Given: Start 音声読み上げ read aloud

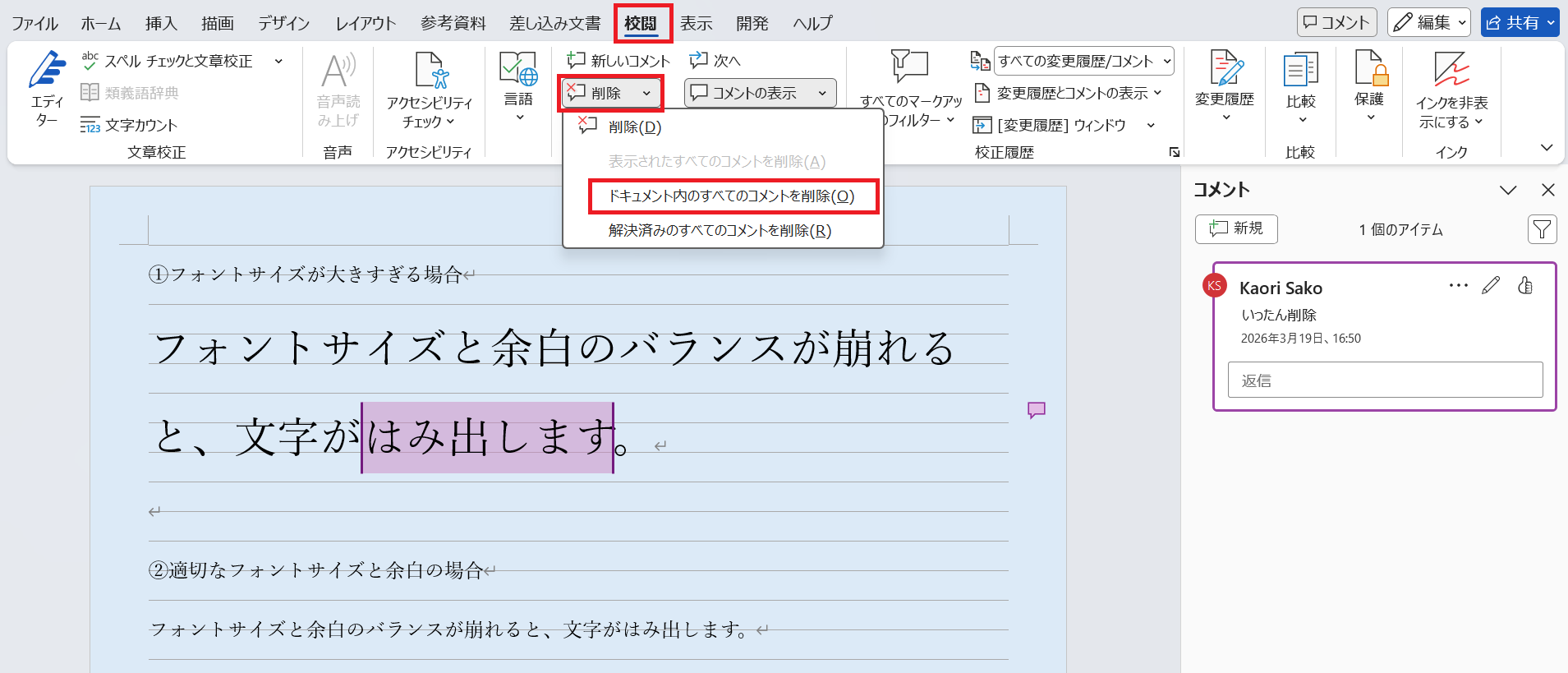Looking at the screenshot, I should (338, 89).
